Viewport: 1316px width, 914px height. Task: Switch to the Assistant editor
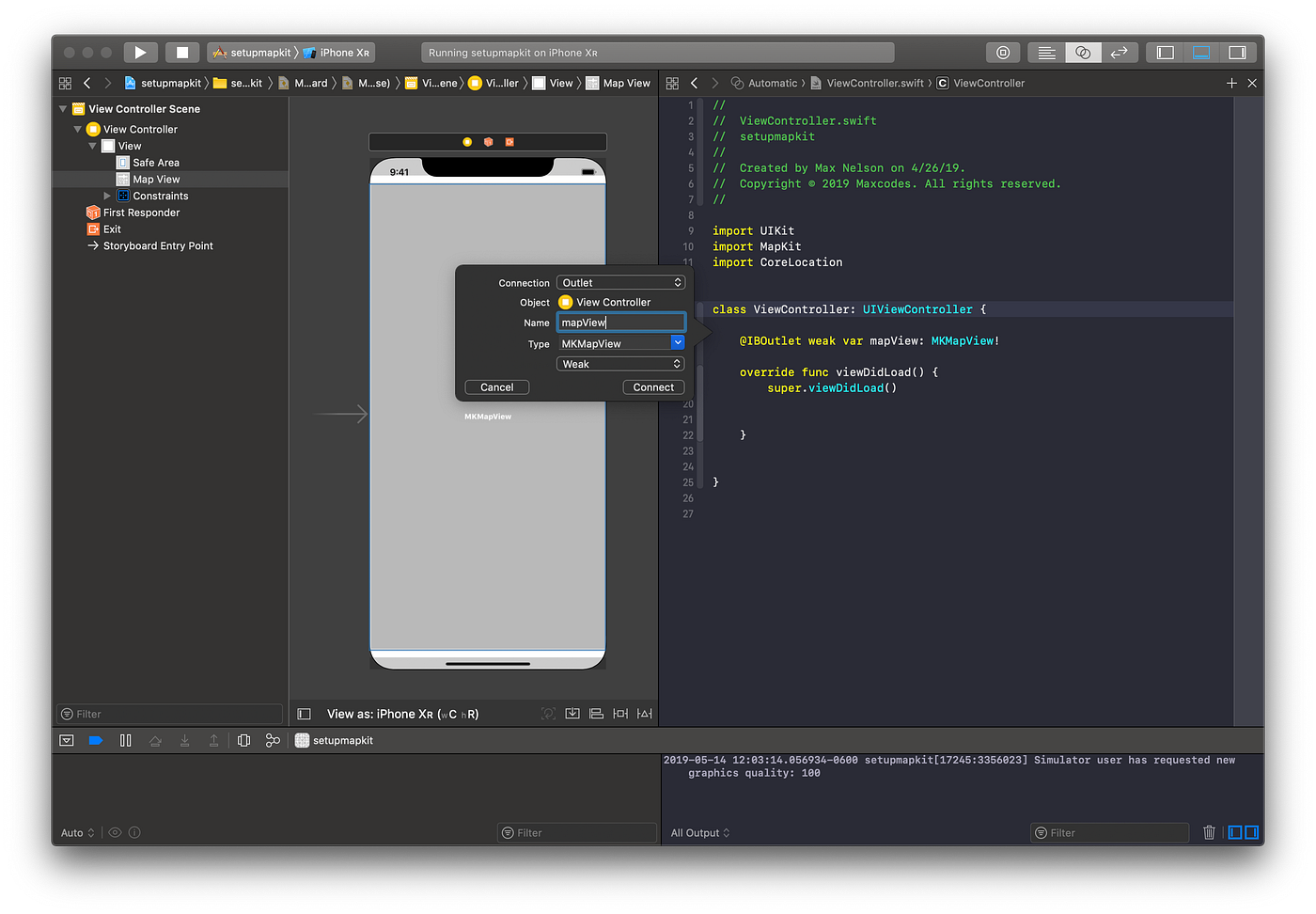tap(1082, 52)
